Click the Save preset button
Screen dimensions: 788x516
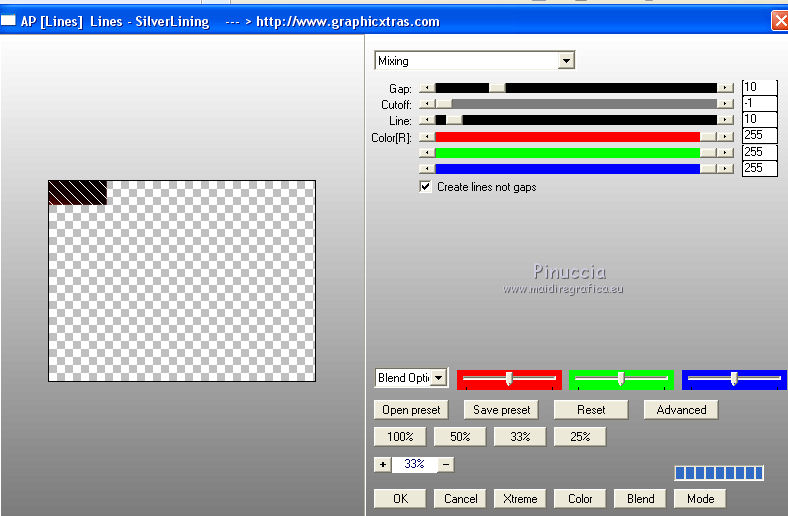tap(501, 410)
